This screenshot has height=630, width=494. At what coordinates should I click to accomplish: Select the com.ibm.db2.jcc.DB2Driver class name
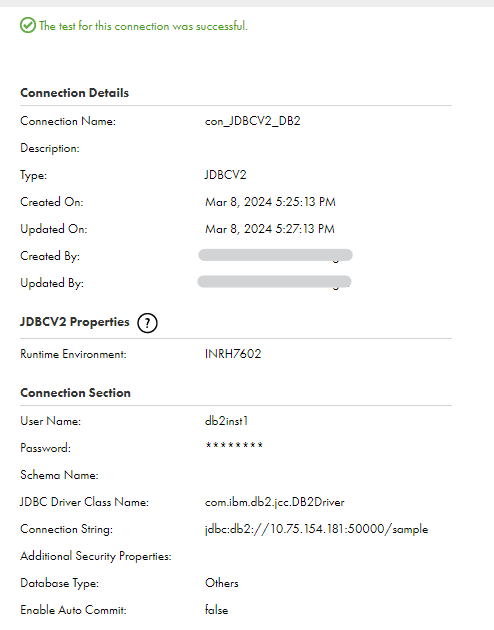(275, 502)
